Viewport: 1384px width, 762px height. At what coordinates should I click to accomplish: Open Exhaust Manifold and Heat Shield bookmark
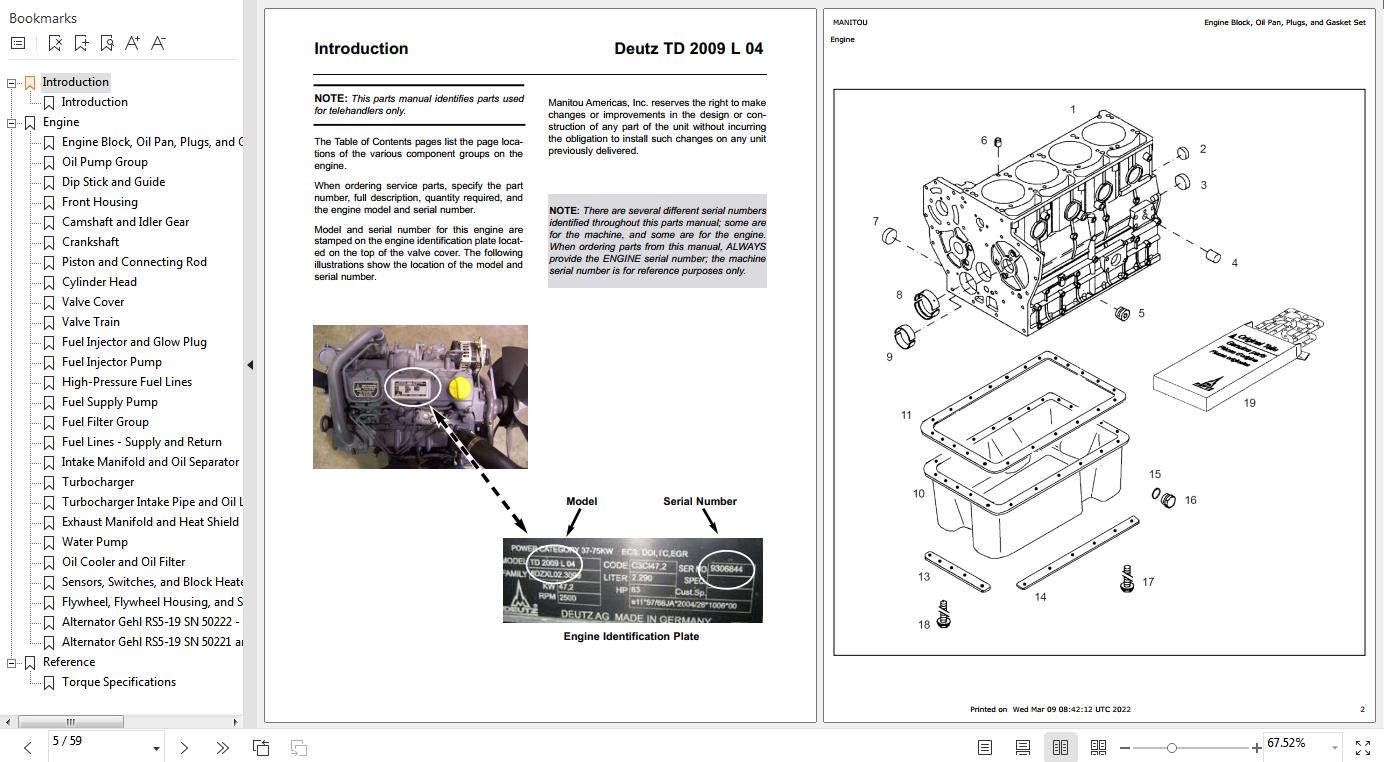pyautogui.click(x=150, y=522)
